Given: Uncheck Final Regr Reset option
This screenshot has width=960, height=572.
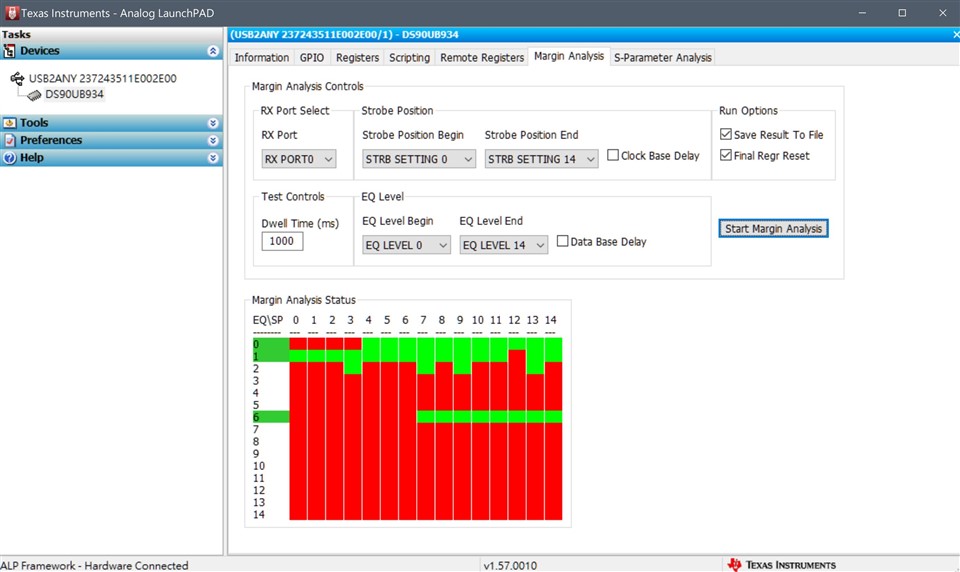Looking at the screenshot, I should pos(726,155).
